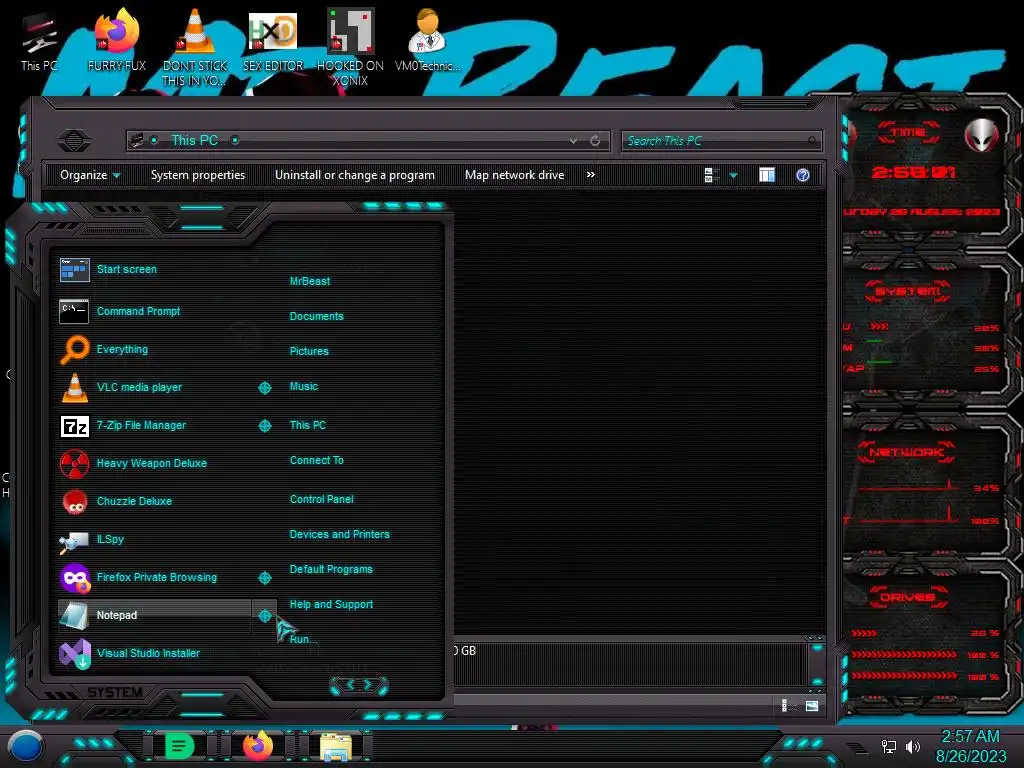
Task: Click large icons view in status bar
Action: coord(812,705)
